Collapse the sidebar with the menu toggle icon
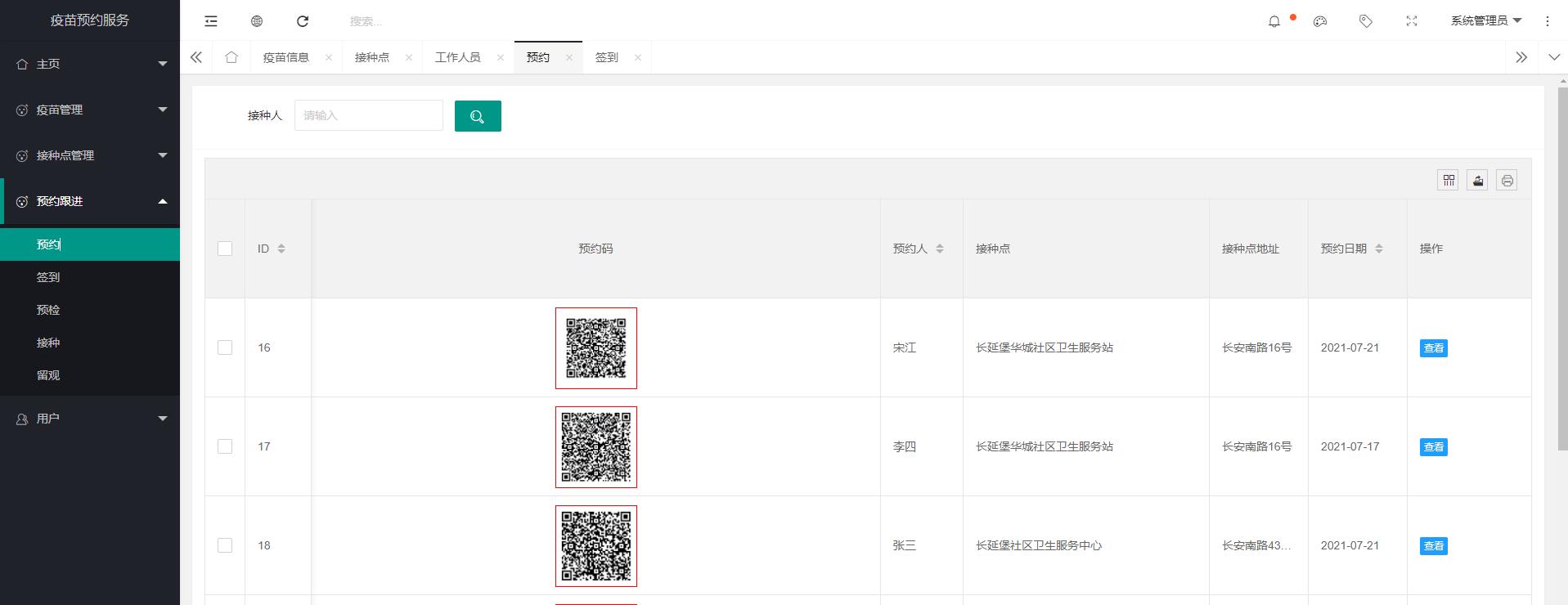 point(211,21)
